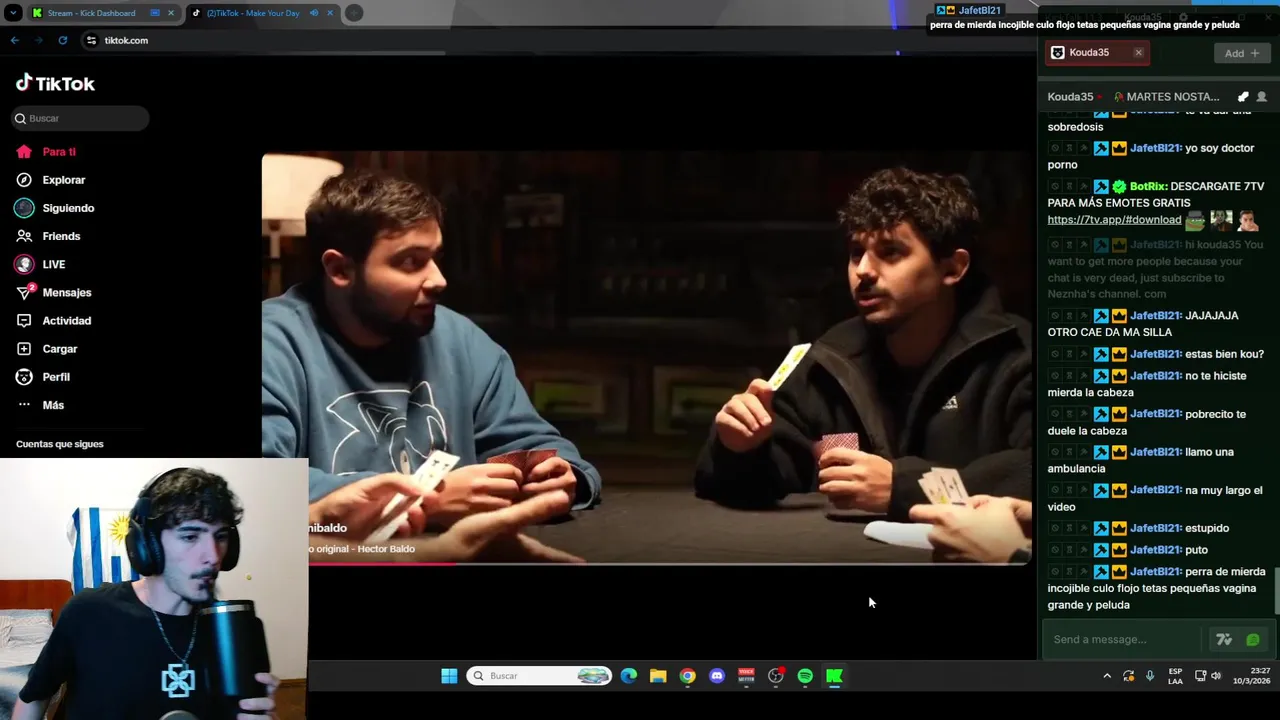
Task: Click browser back arrow
Action: click(15, 40)
